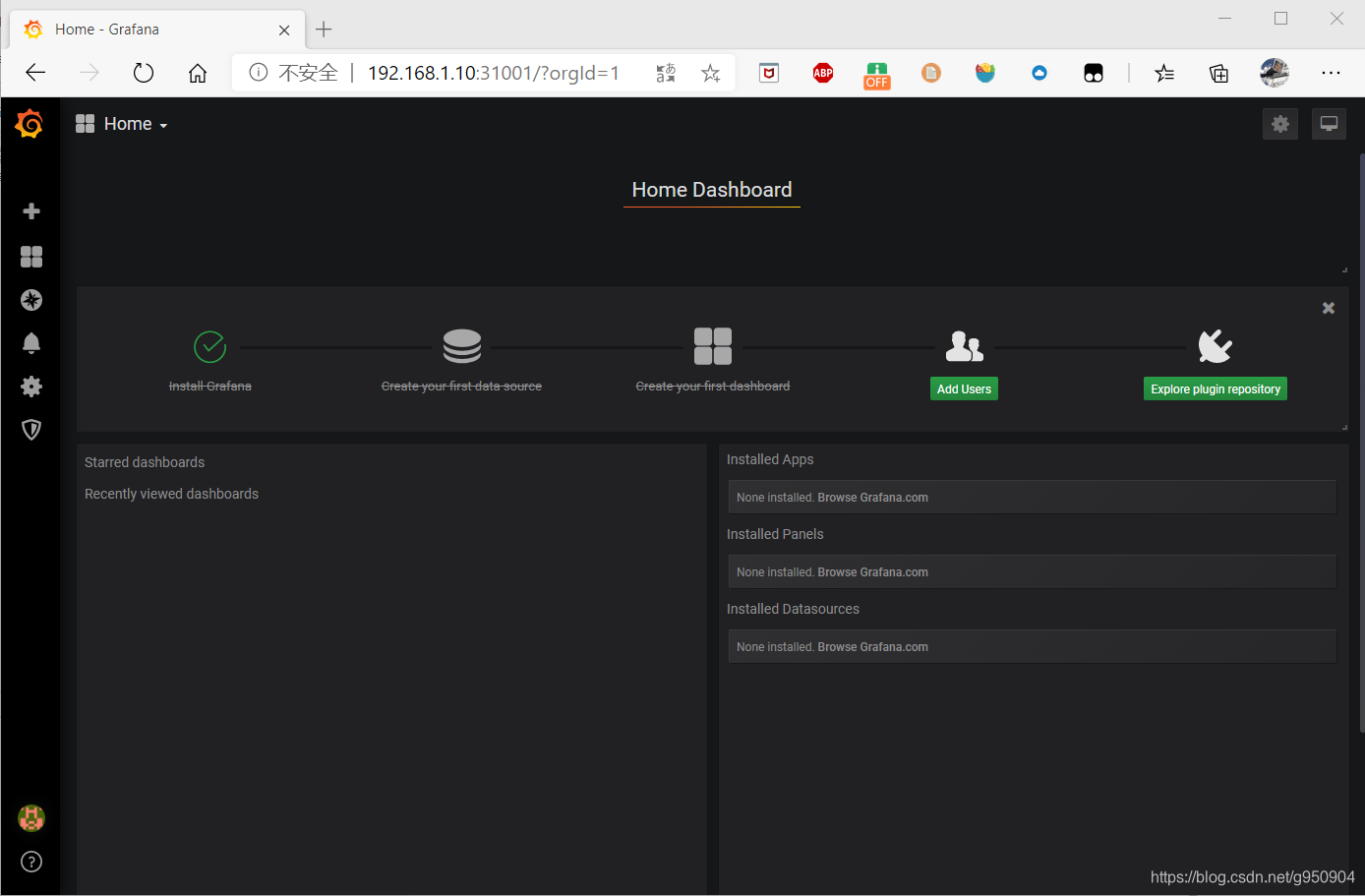The width and height of the screenshot is (1365, 896).
Task: Open the browser settings ellipsis menu
Action: 1331,73
